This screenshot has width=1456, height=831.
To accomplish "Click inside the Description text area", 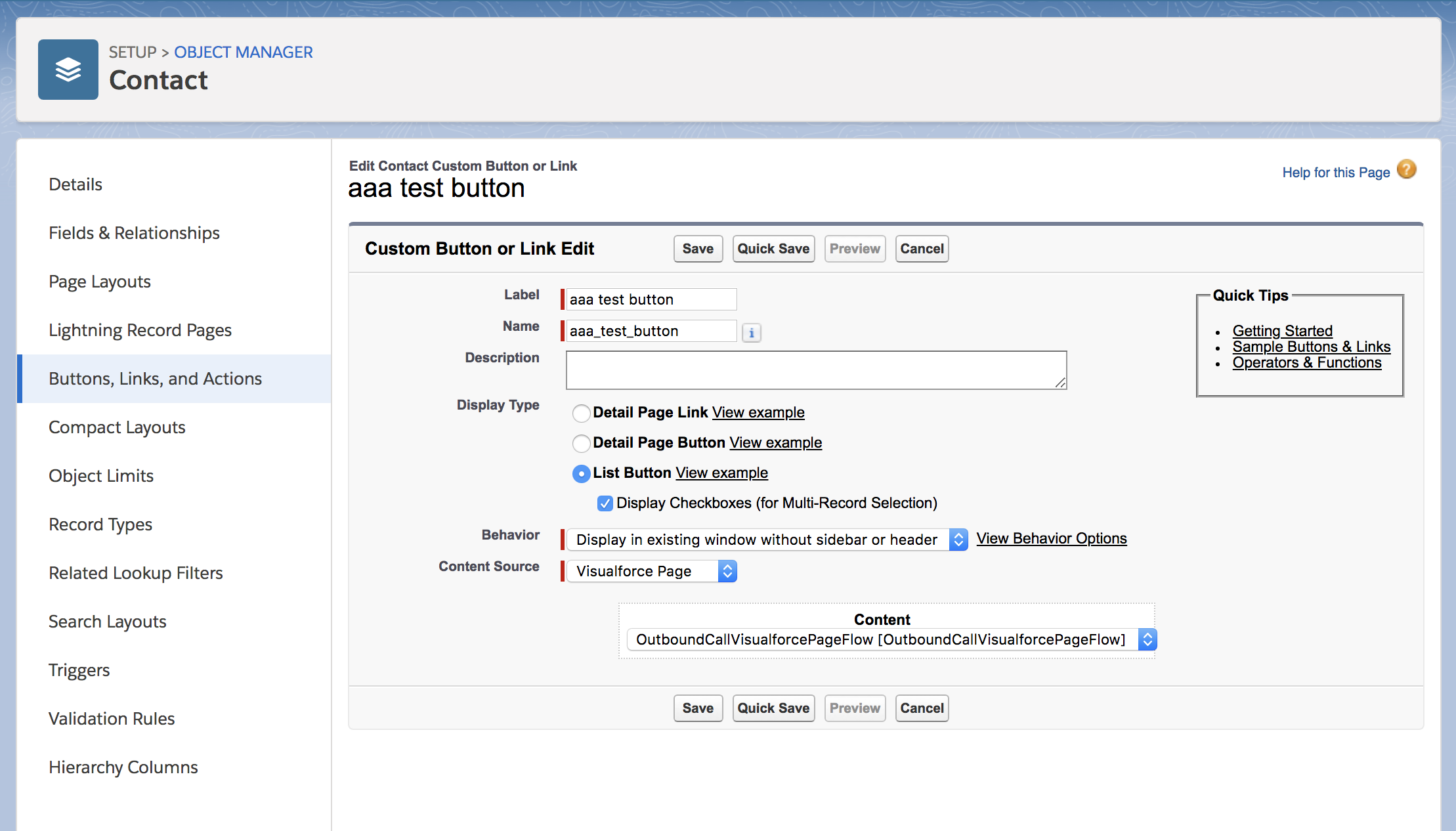I will 815,370.
